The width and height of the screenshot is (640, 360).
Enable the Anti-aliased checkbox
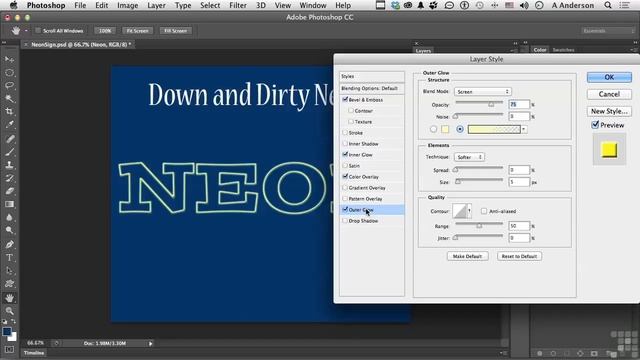tap(484, 211)
